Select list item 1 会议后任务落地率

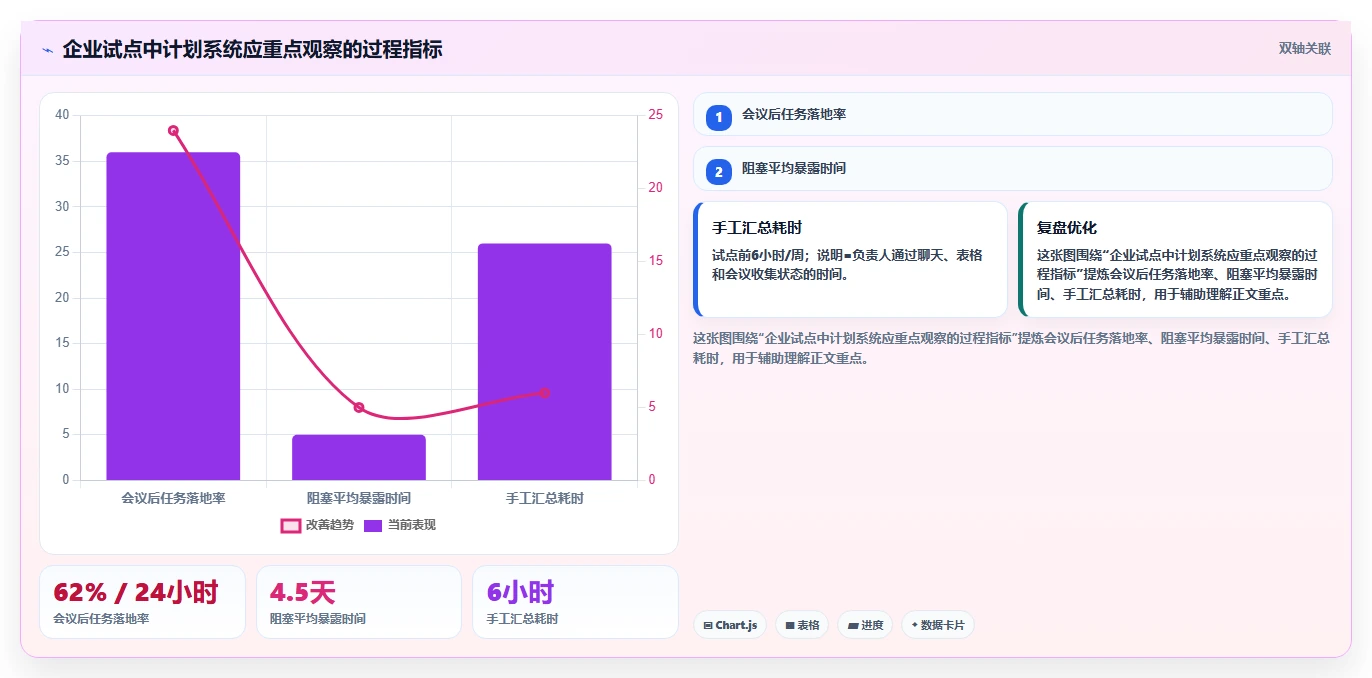point(1012,114)
